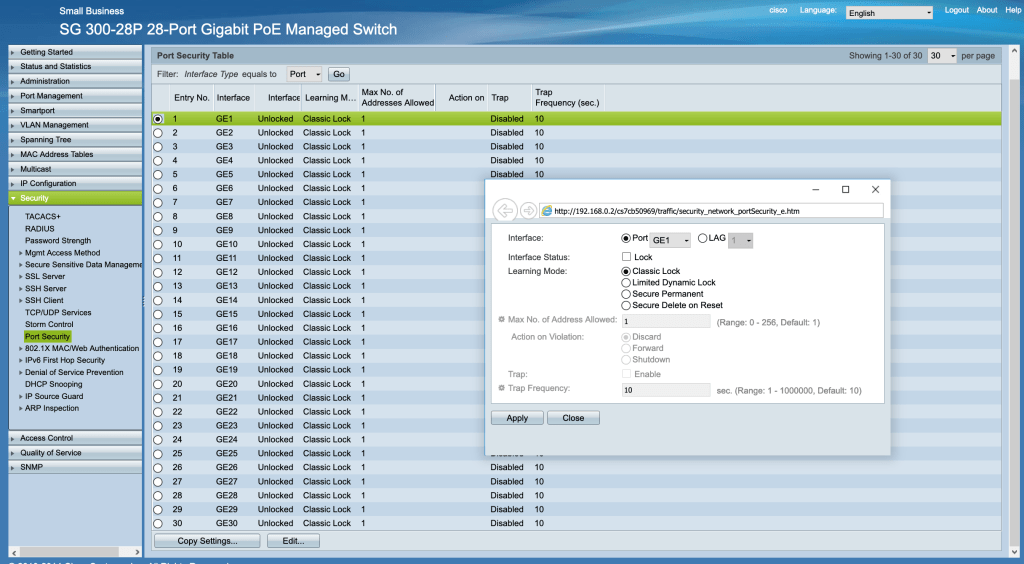
Task: Select Limited Dynamic Lock learning mode
Action: coord(626,283)
